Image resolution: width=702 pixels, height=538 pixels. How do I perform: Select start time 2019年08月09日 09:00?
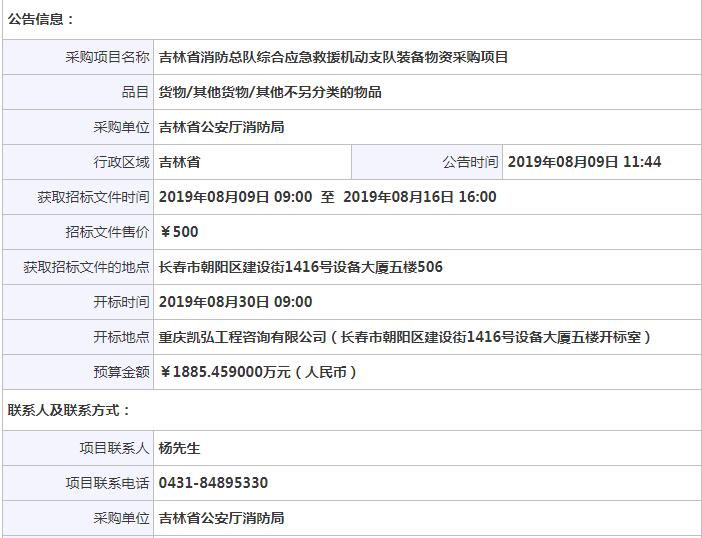coord(235,197)
